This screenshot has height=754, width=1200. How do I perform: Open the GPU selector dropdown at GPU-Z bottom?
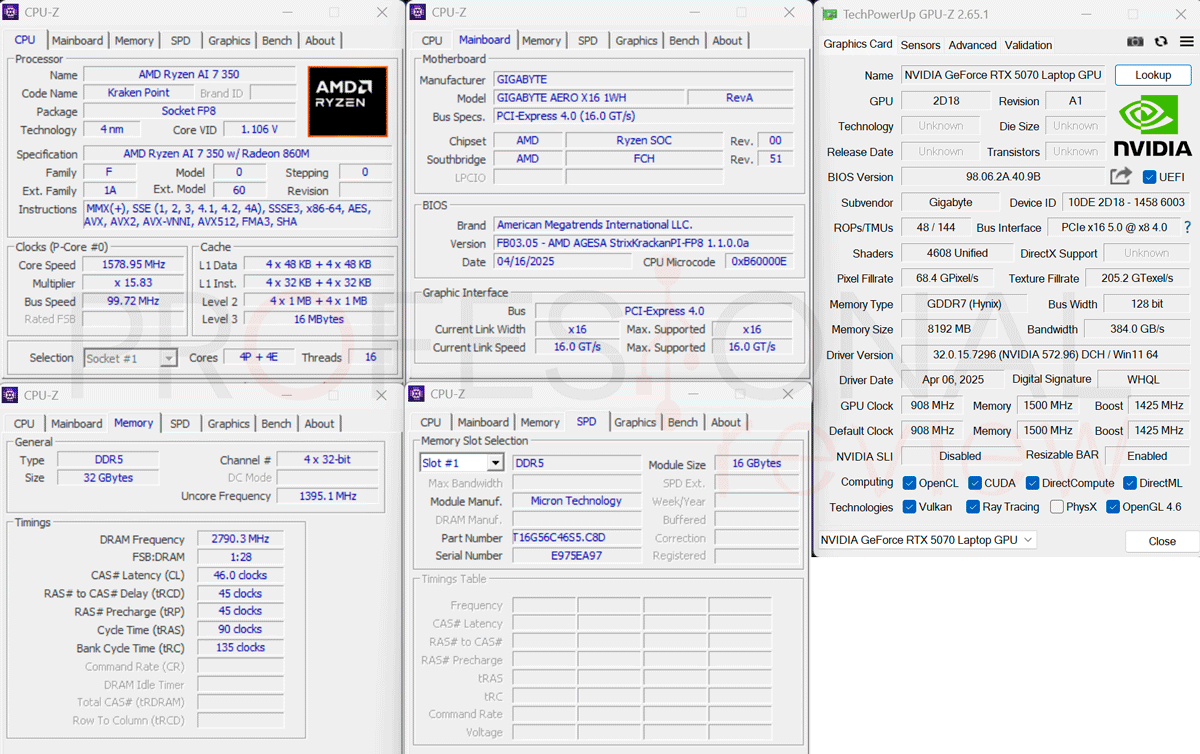coord(927,540)
